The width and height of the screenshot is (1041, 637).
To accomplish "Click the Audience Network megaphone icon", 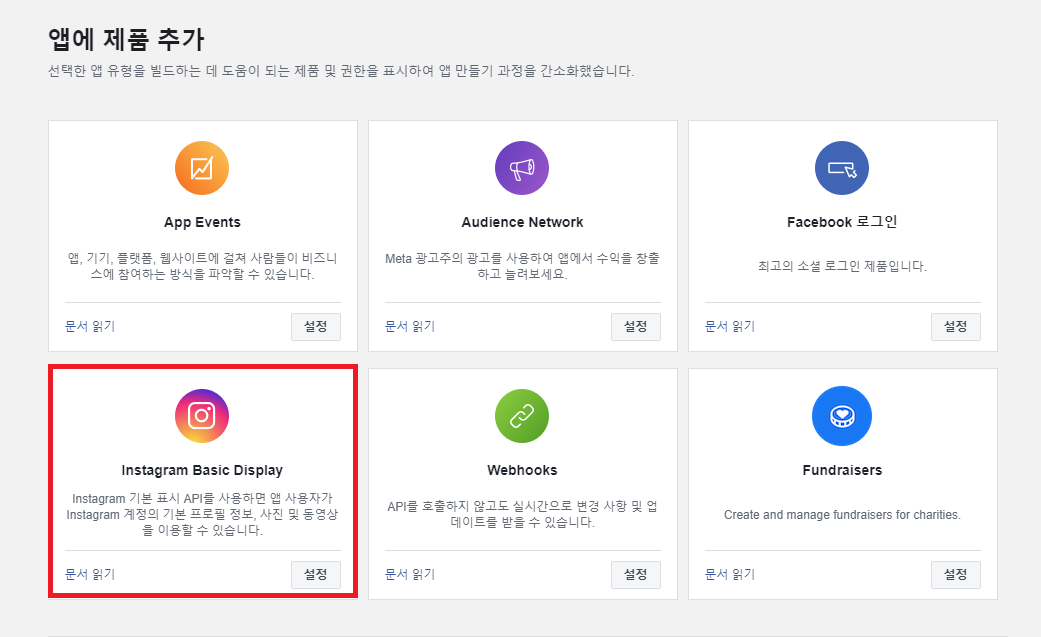I will click(x=522, y=168).
